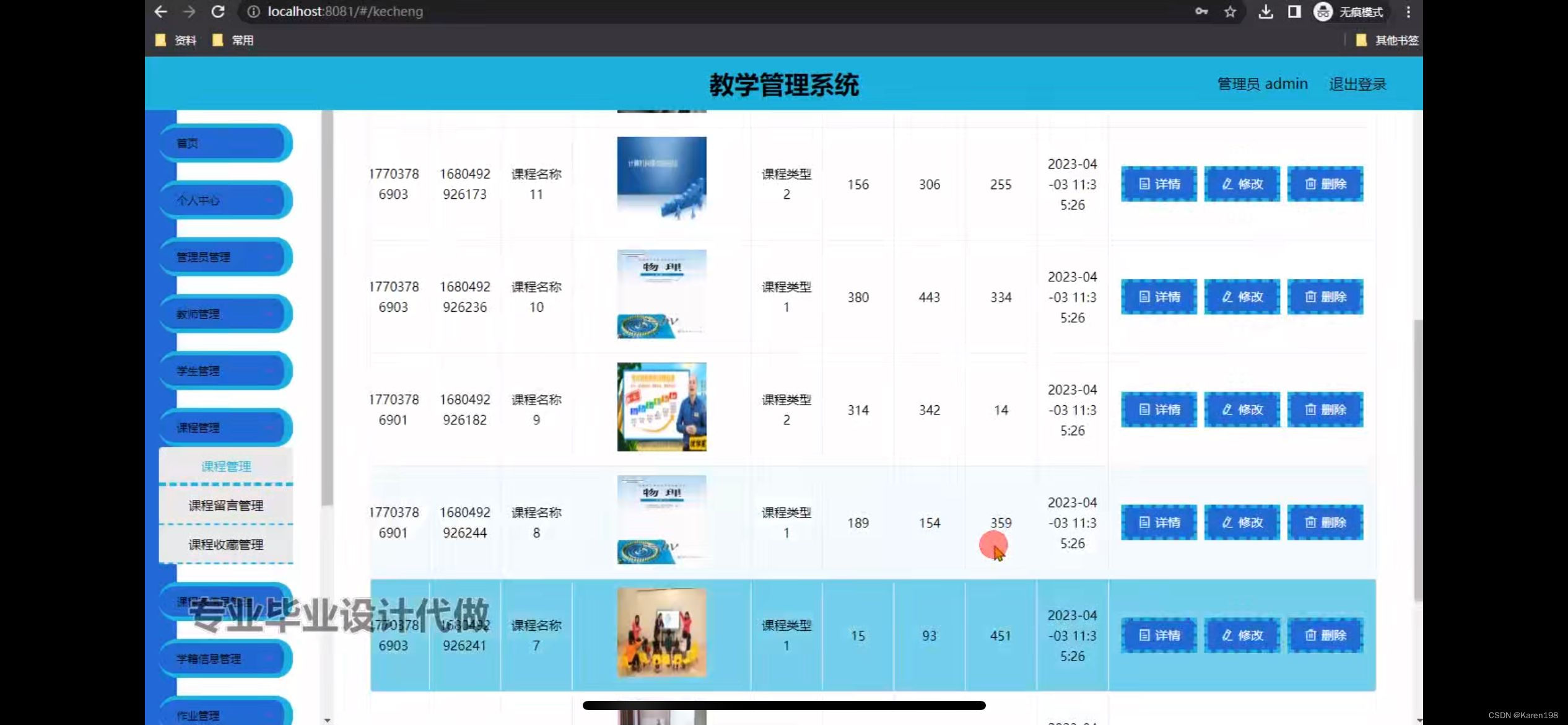Click the sidebar's vertical scrollbar
Screen dimensions: 1568x725
(x=328, y=308)
